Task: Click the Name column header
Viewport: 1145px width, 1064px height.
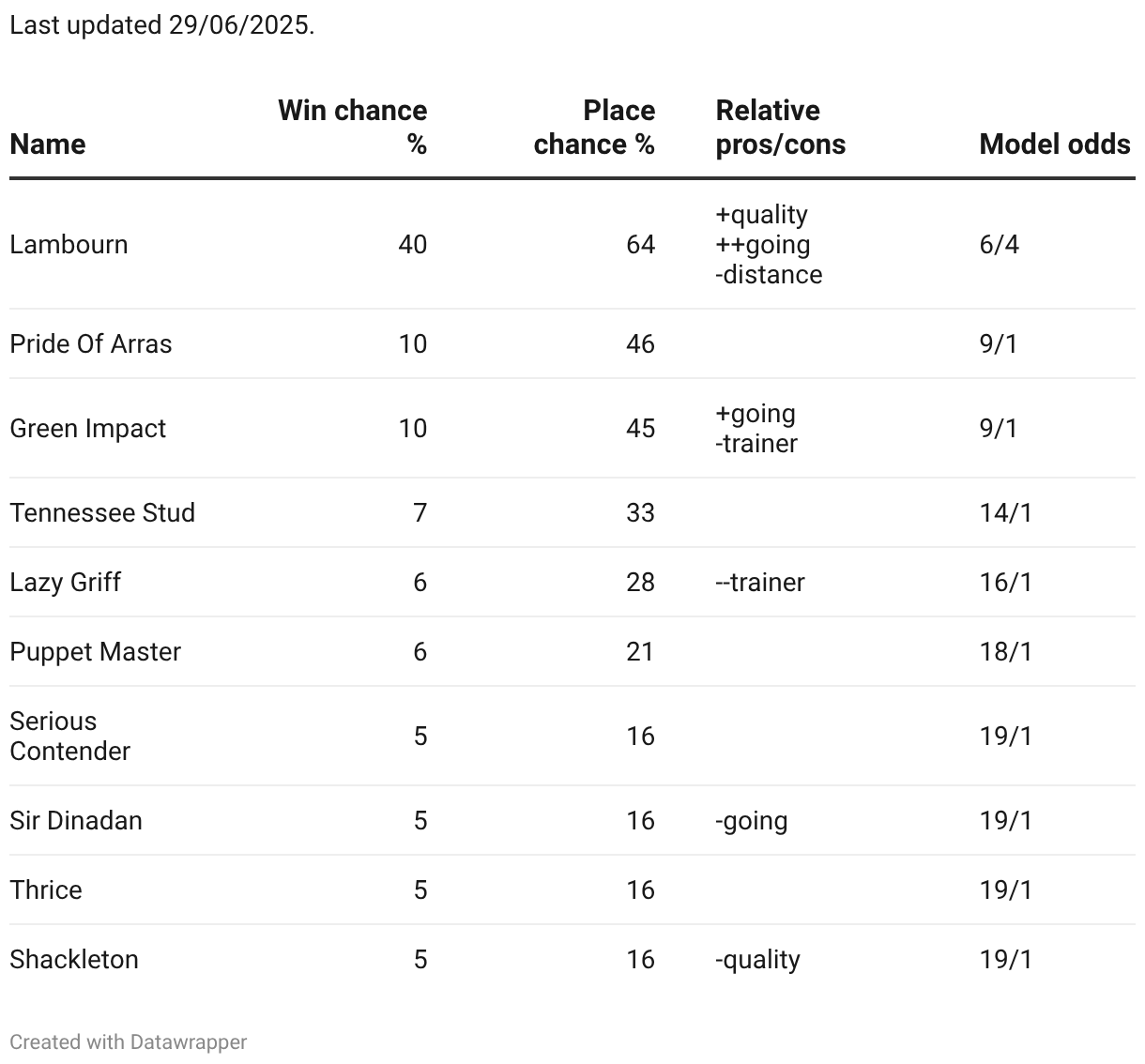Action: pos(48,144)
